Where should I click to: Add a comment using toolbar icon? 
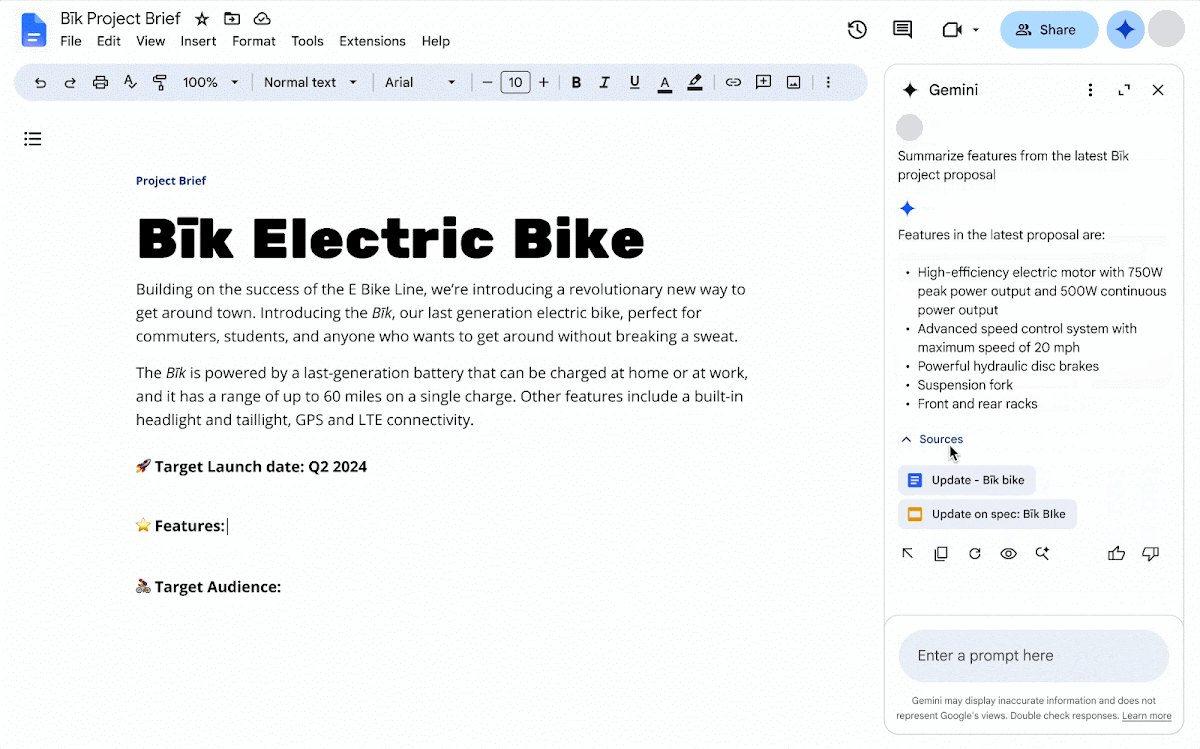(764, 83)
